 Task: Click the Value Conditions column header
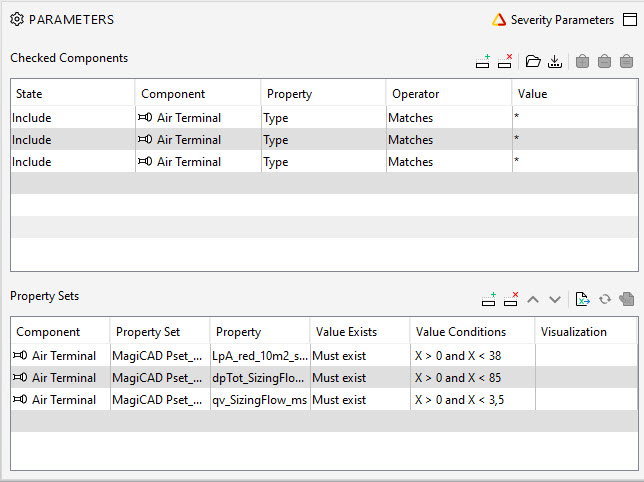pyautogui.click(x=471, y=332)
